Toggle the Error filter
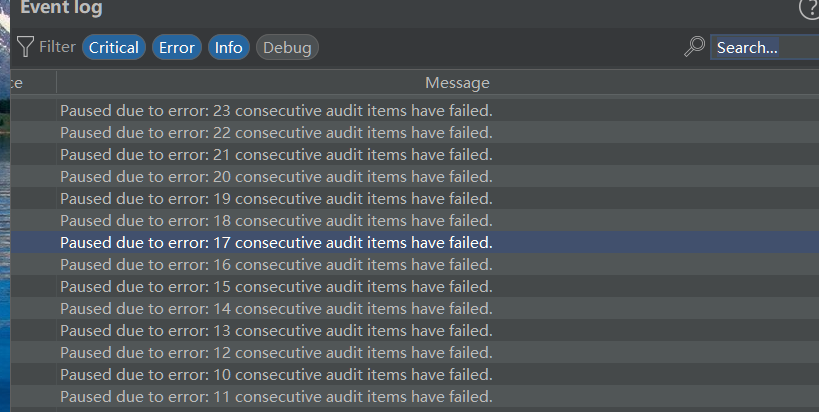Viewport: 819px width, 412px height. click(177, 47)
